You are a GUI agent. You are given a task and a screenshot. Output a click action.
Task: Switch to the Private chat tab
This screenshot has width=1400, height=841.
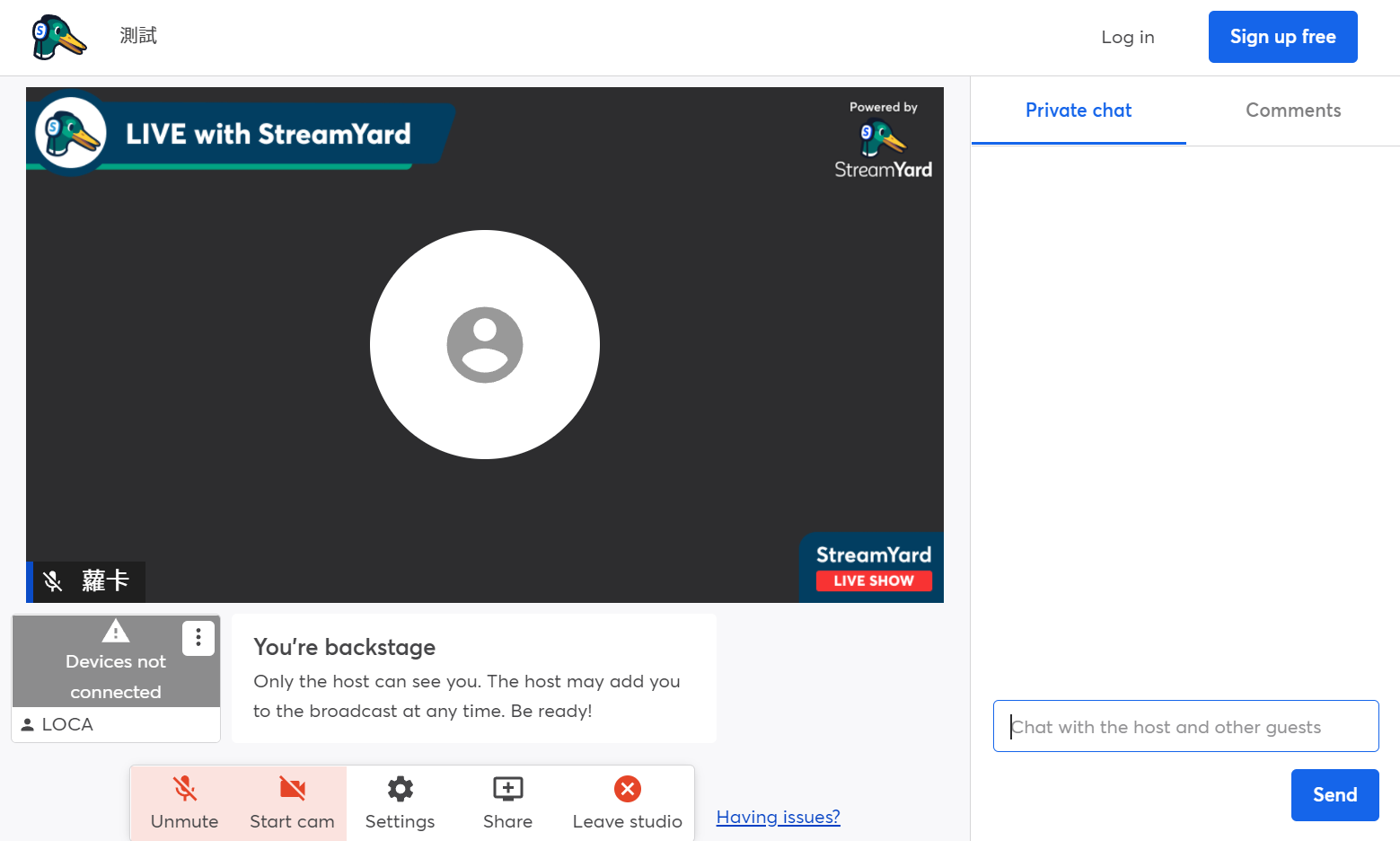tap(1079, 111)
